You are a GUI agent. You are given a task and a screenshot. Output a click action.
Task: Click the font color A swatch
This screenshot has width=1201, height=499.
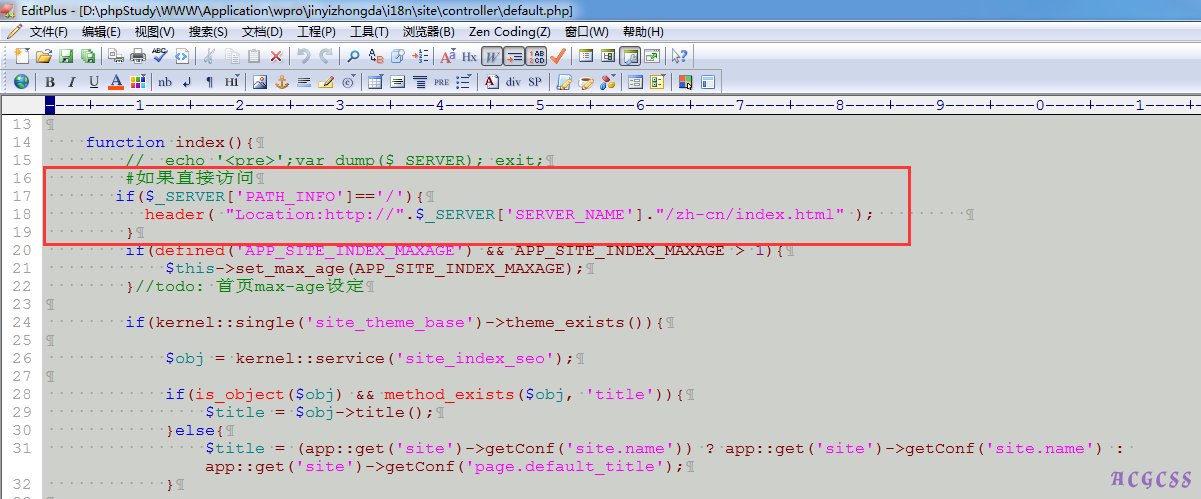pyautogui.click(x=116, y=82)
